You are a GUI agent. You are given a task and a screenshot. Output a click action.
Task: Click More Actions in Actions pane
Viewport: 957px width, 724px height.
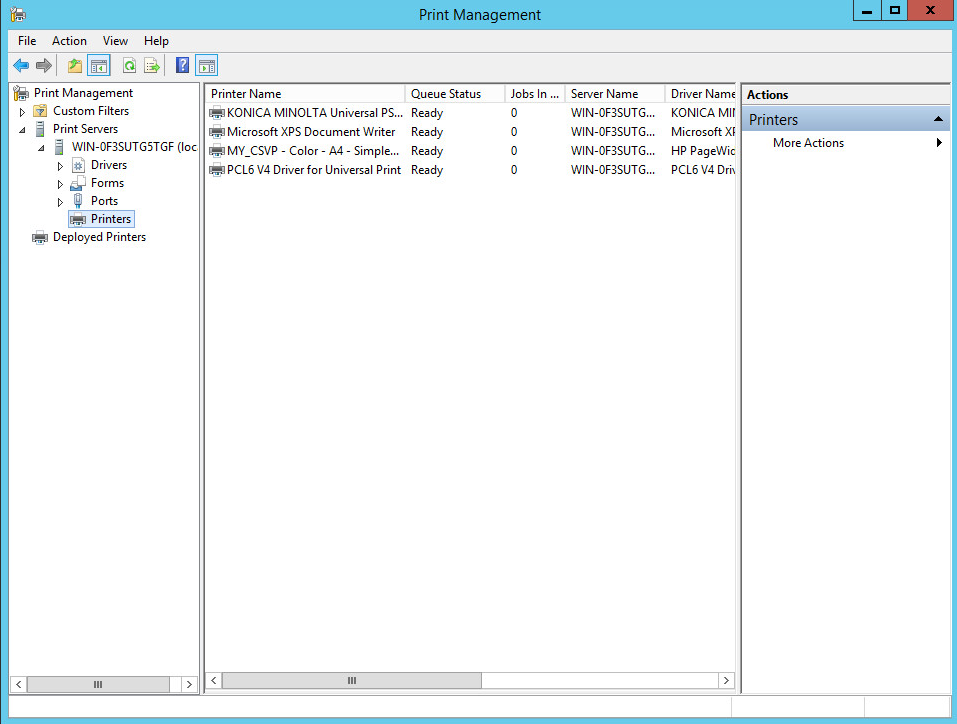point(808,143)
